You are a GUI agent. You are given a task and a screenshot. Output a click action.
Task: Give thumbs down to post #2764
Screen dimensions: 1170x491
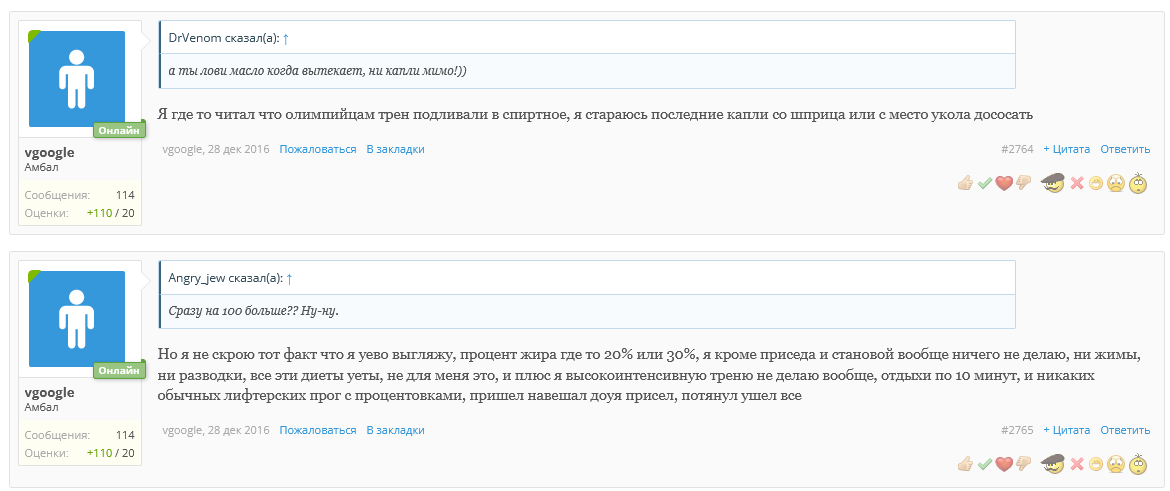(1023, 183)
